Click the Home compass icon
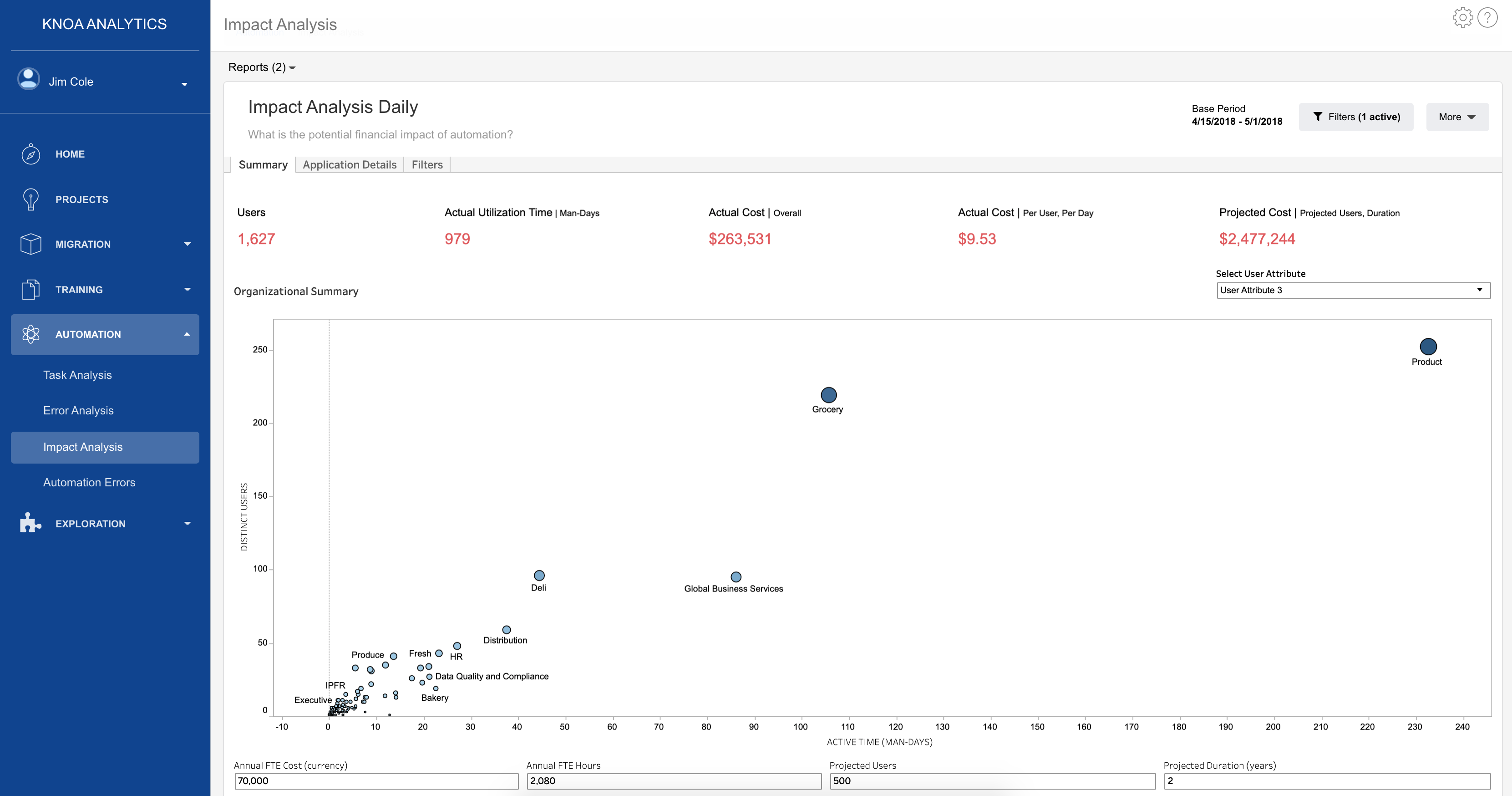 point(30,154)
